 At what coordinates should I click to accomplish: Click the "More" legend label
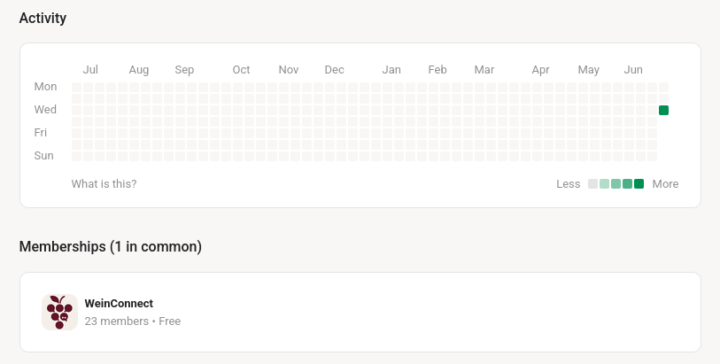point(665,184)
